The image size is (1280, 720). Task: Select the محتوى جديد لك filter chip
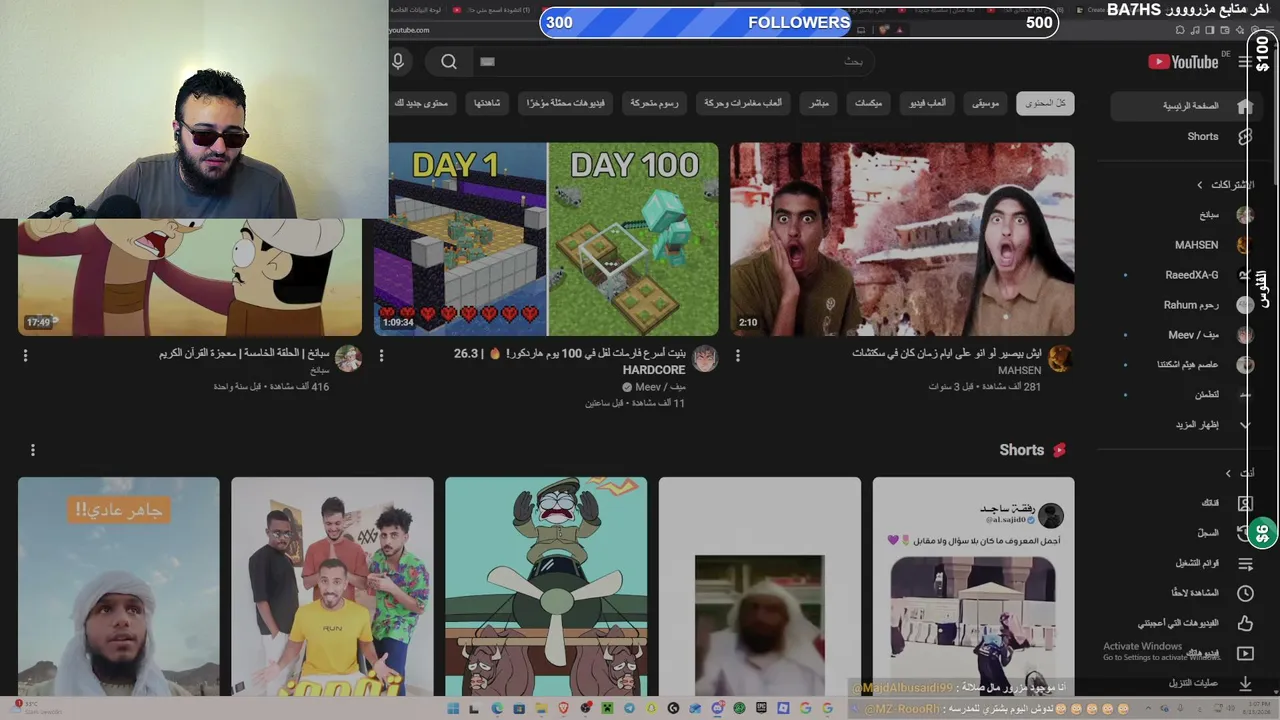click(422, 103)
